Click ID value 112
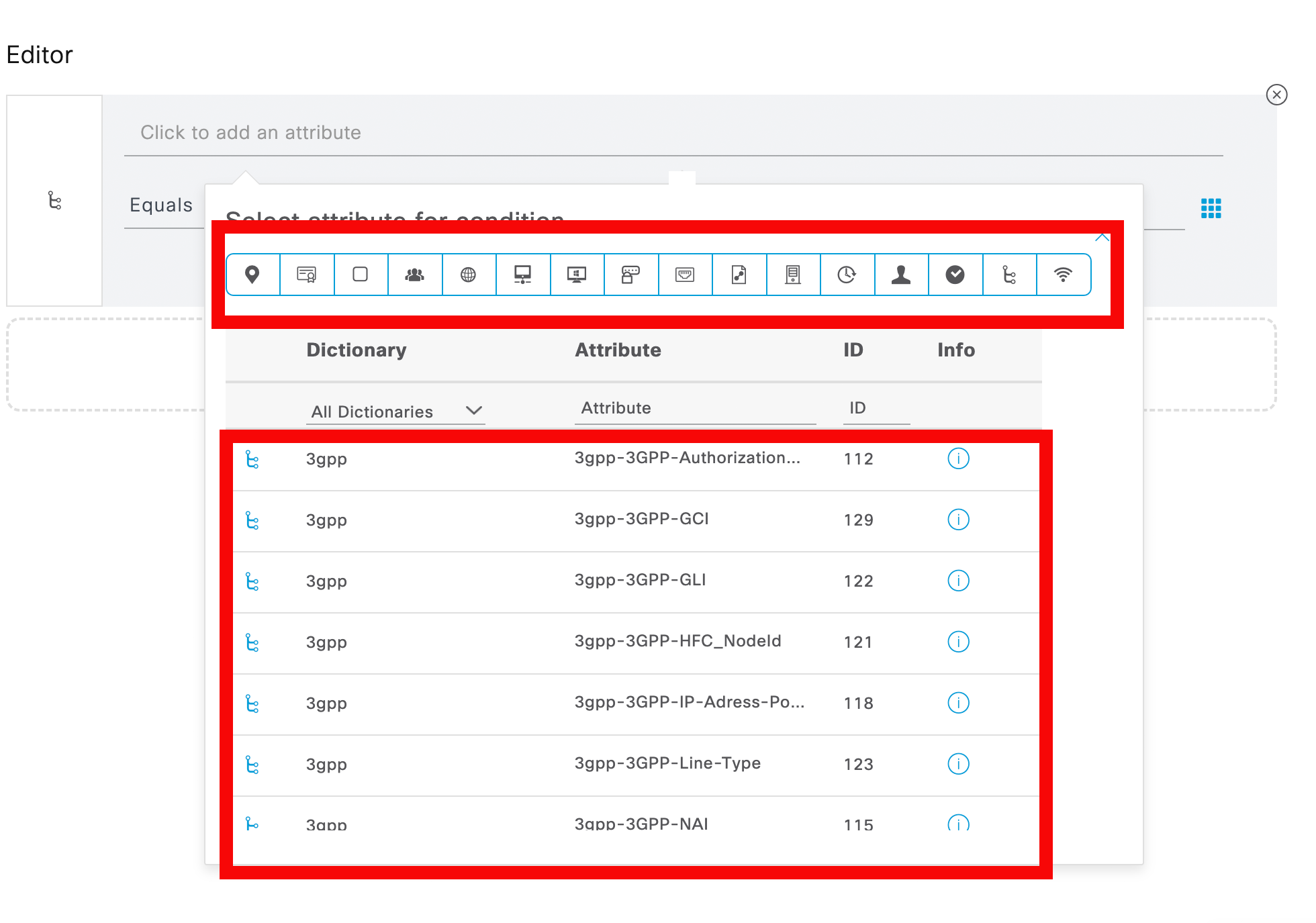Viewport: 1316px width, 923px height. tap(859, 459)
